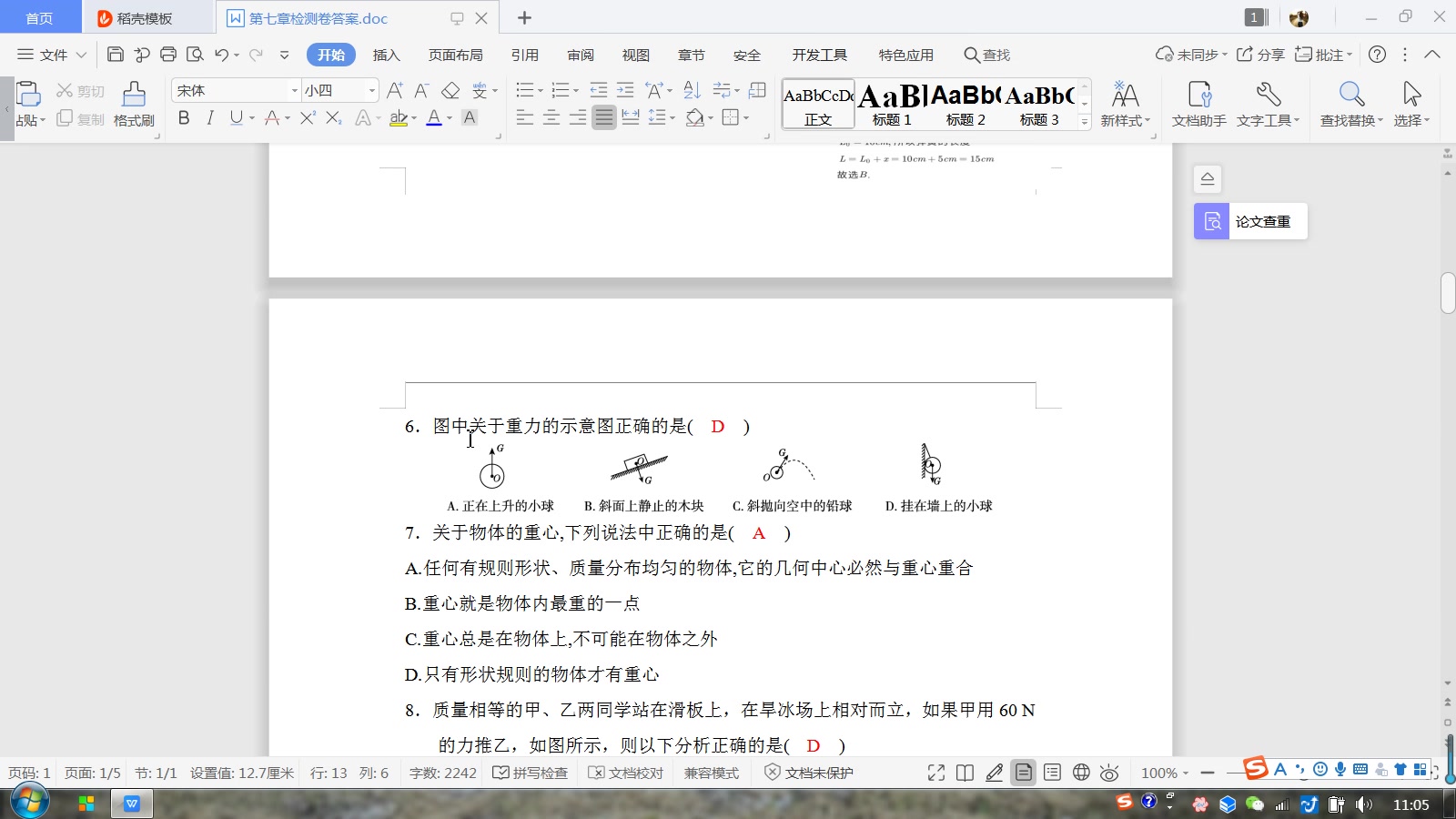The image size is (1456, 819).
Task: Decrease font size with A- icon
Action: 421,90
